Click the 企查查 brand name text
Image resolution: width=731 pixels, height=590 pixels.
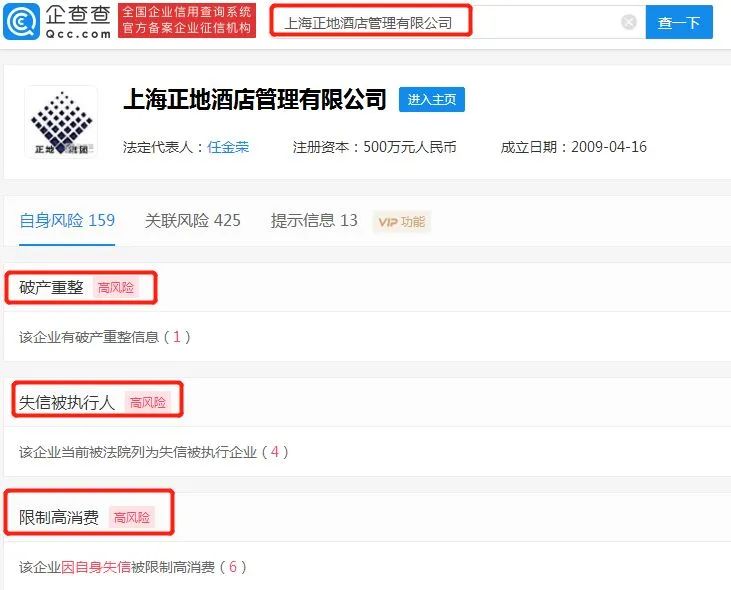[79, 15]
